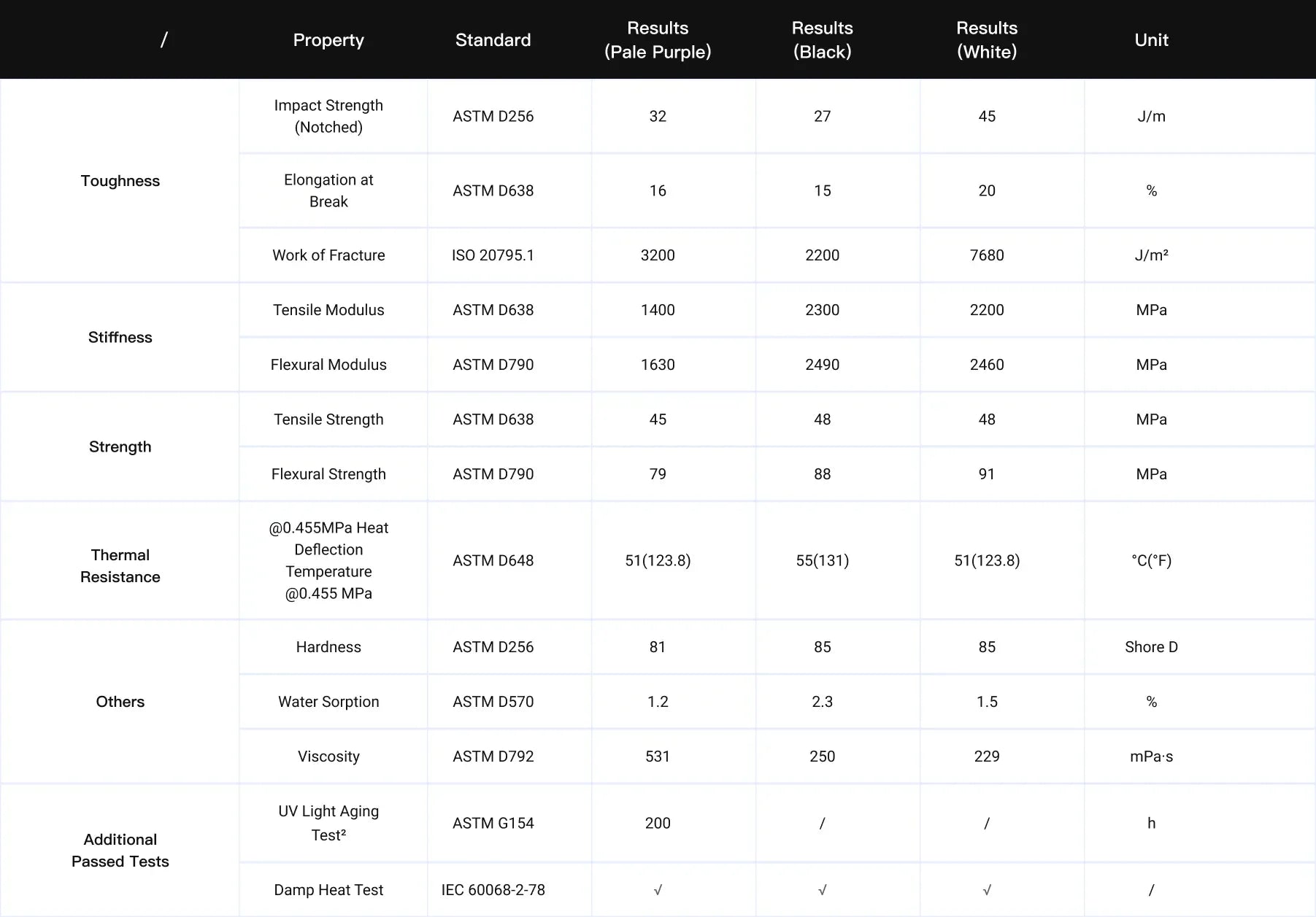Select the 7680 Work of Fracture value
Screen dimensions: 1316x917
987,255
